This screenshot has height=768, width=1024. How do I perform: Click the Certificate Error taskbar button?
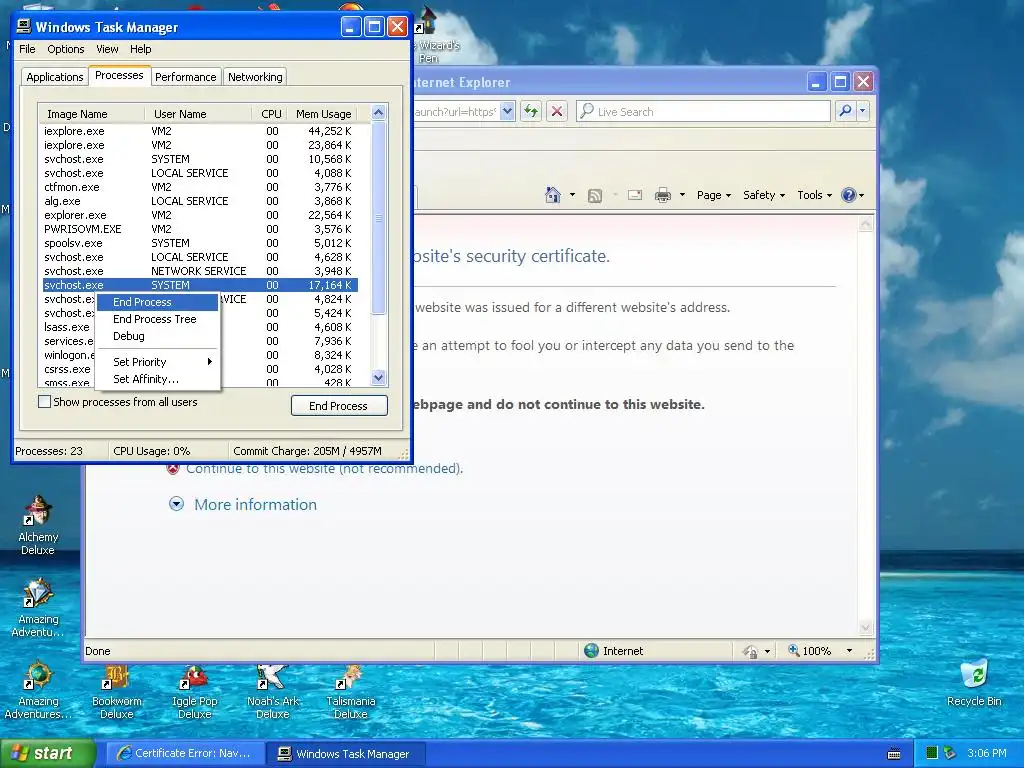pos(185,753)
